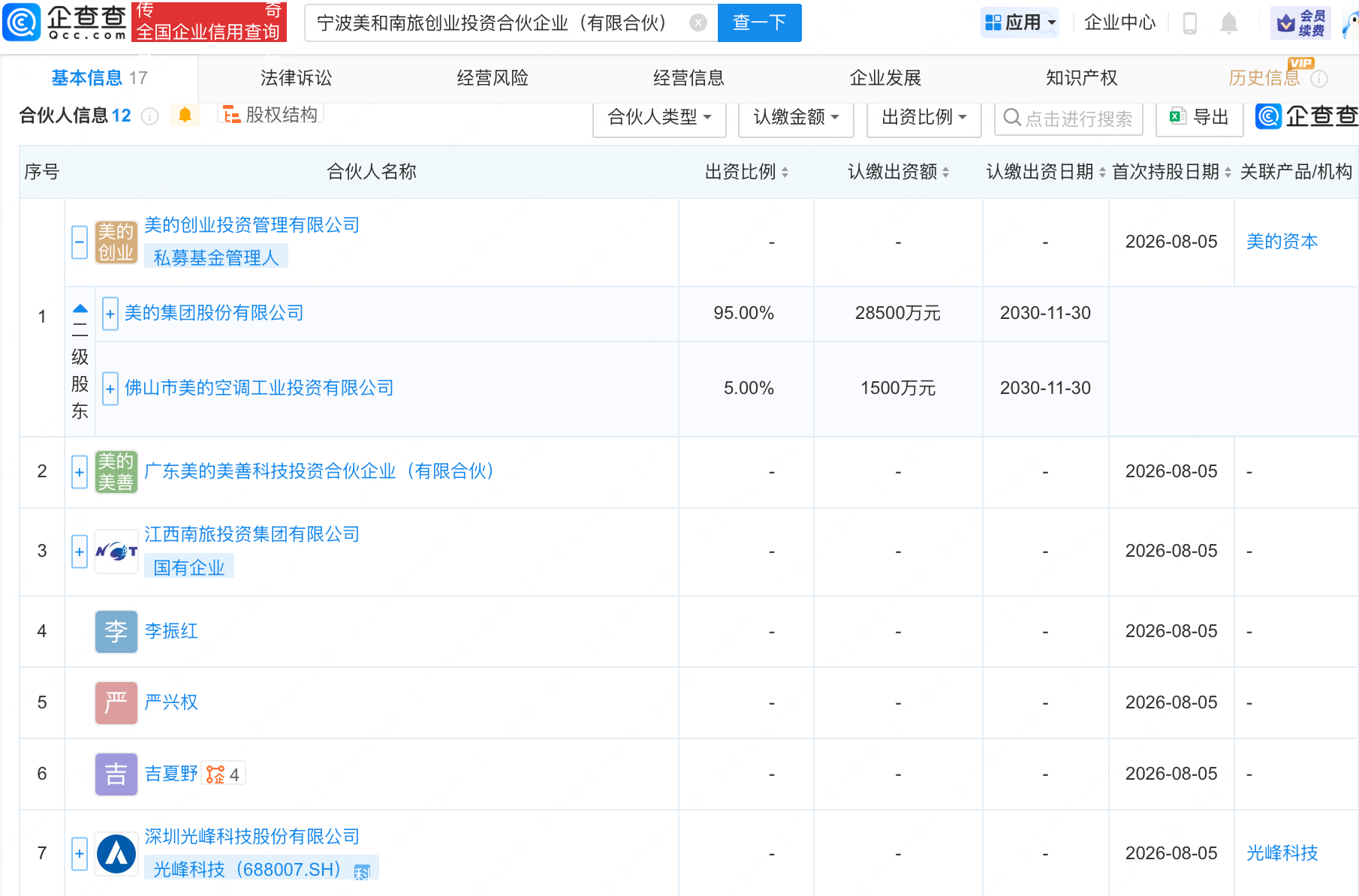Click the orange alert bell beside 合伙人信息
The height and width of the screenshot is (896, 1359).
point(185,115)
